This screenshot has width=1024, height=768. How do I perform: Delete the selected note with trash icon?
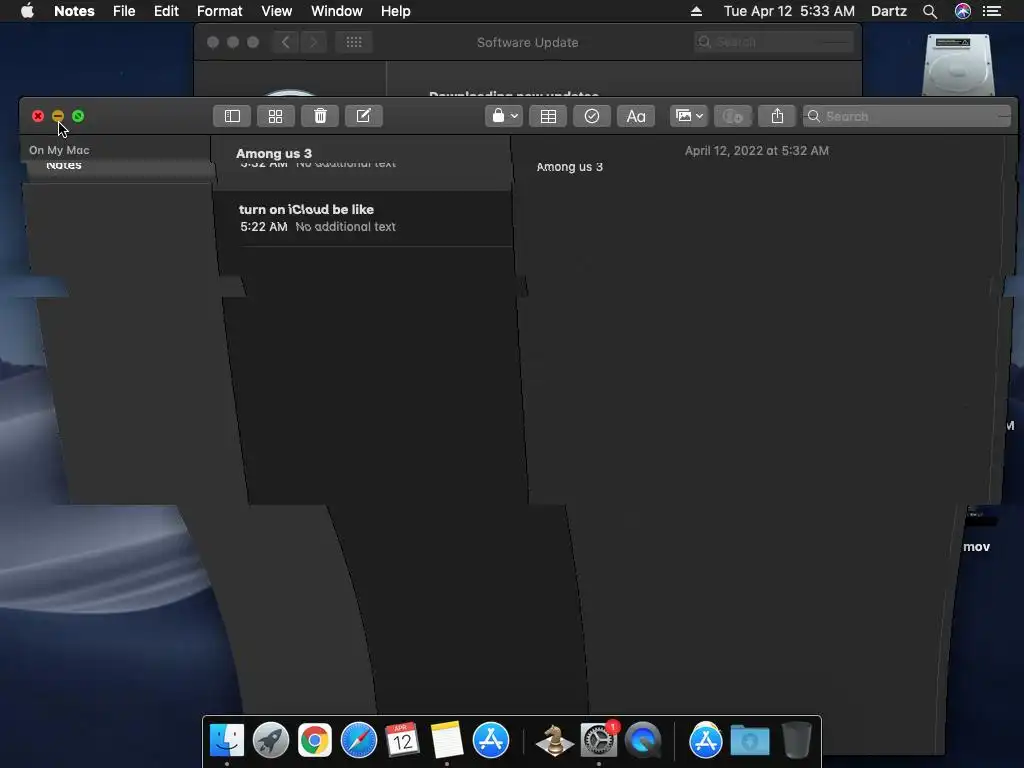320,116
